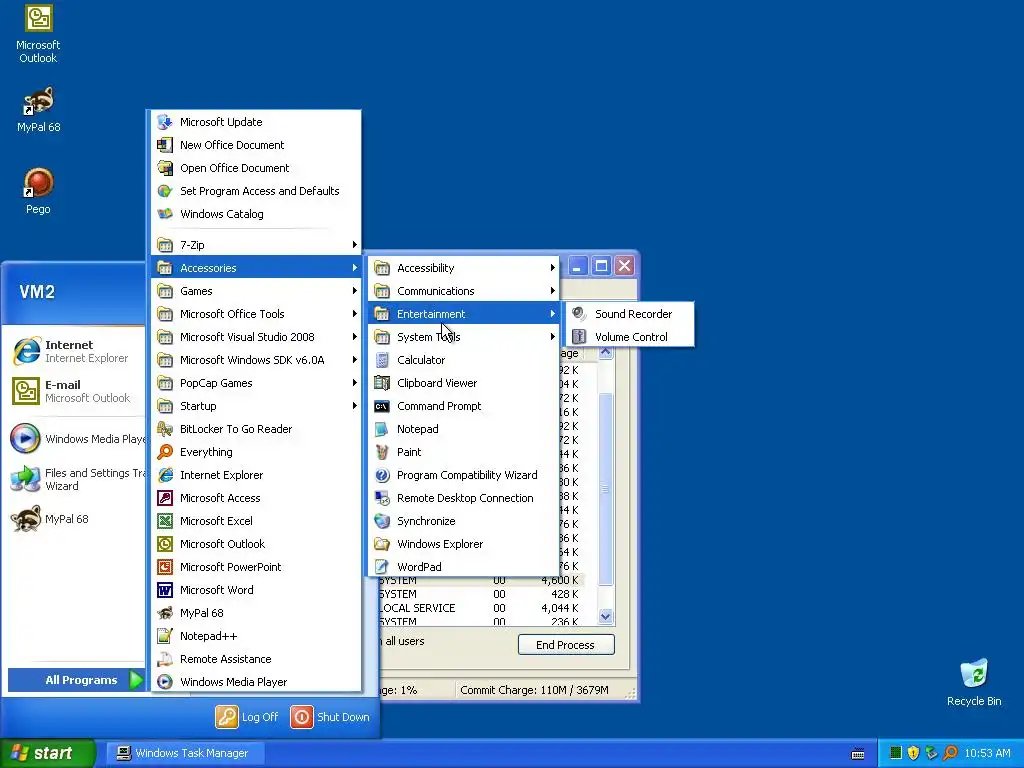Expand PopCap Games submenu

[256, 383]
